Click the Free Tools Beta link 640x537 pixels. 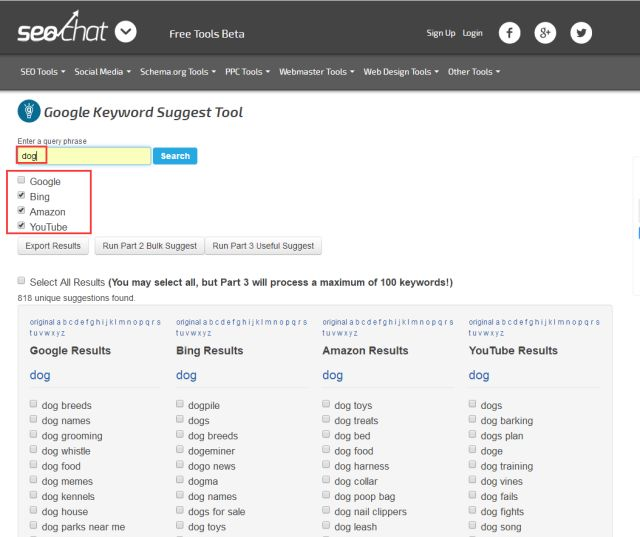tap(207, 34)
